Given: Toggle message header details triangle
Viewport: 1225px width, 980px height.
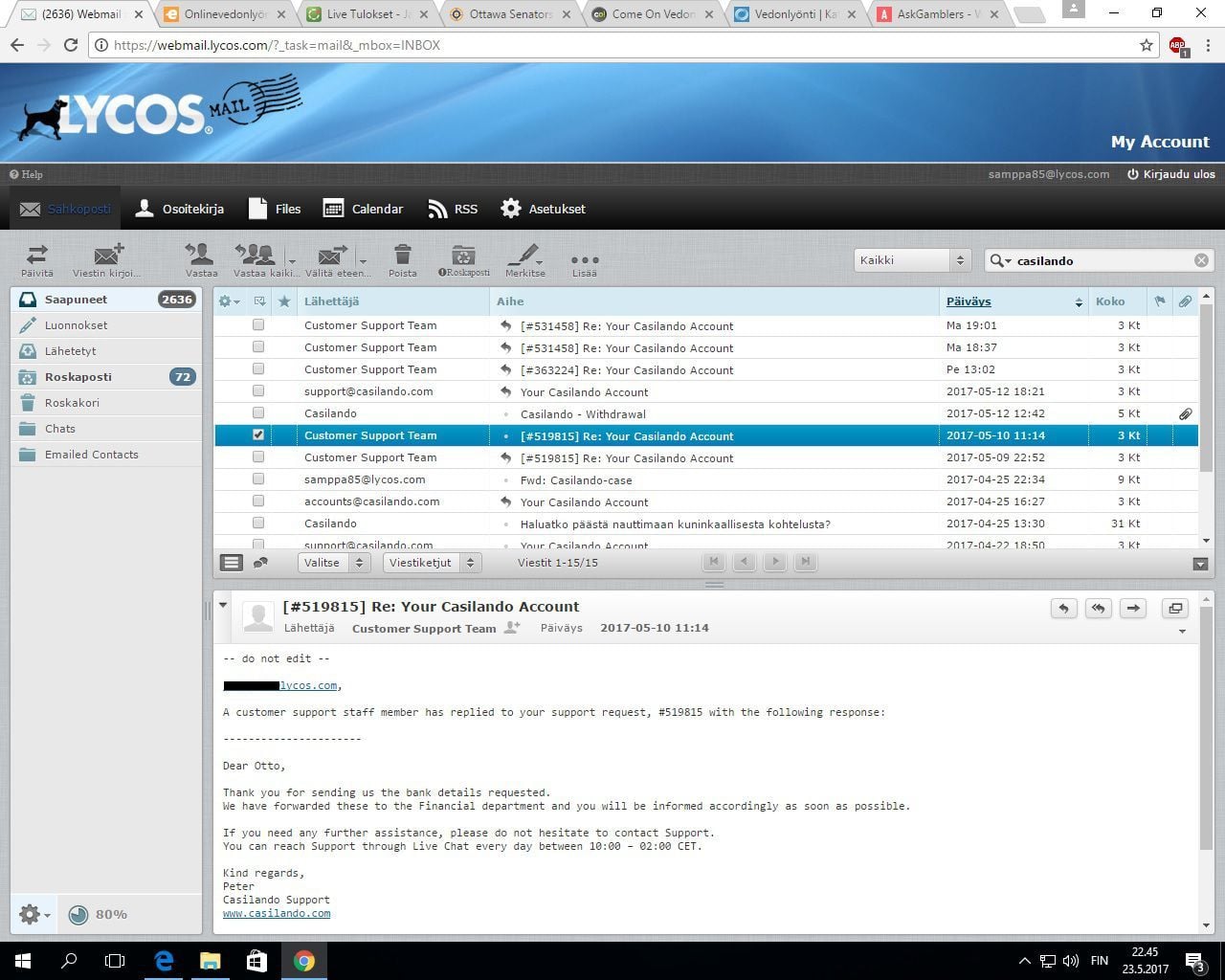Looking at the screenshot, I should tap(223, 605).
